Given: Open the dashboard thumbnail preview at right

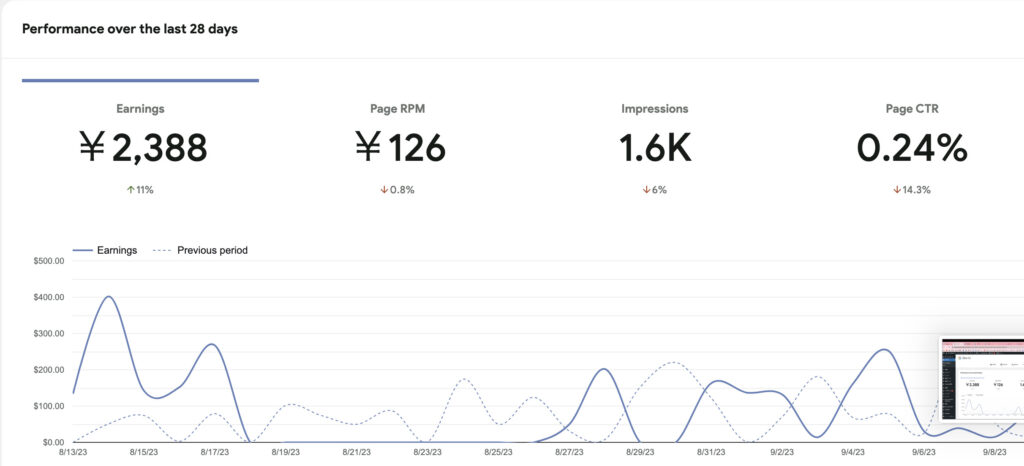Looking at the screenshot, I should [981, 380].
